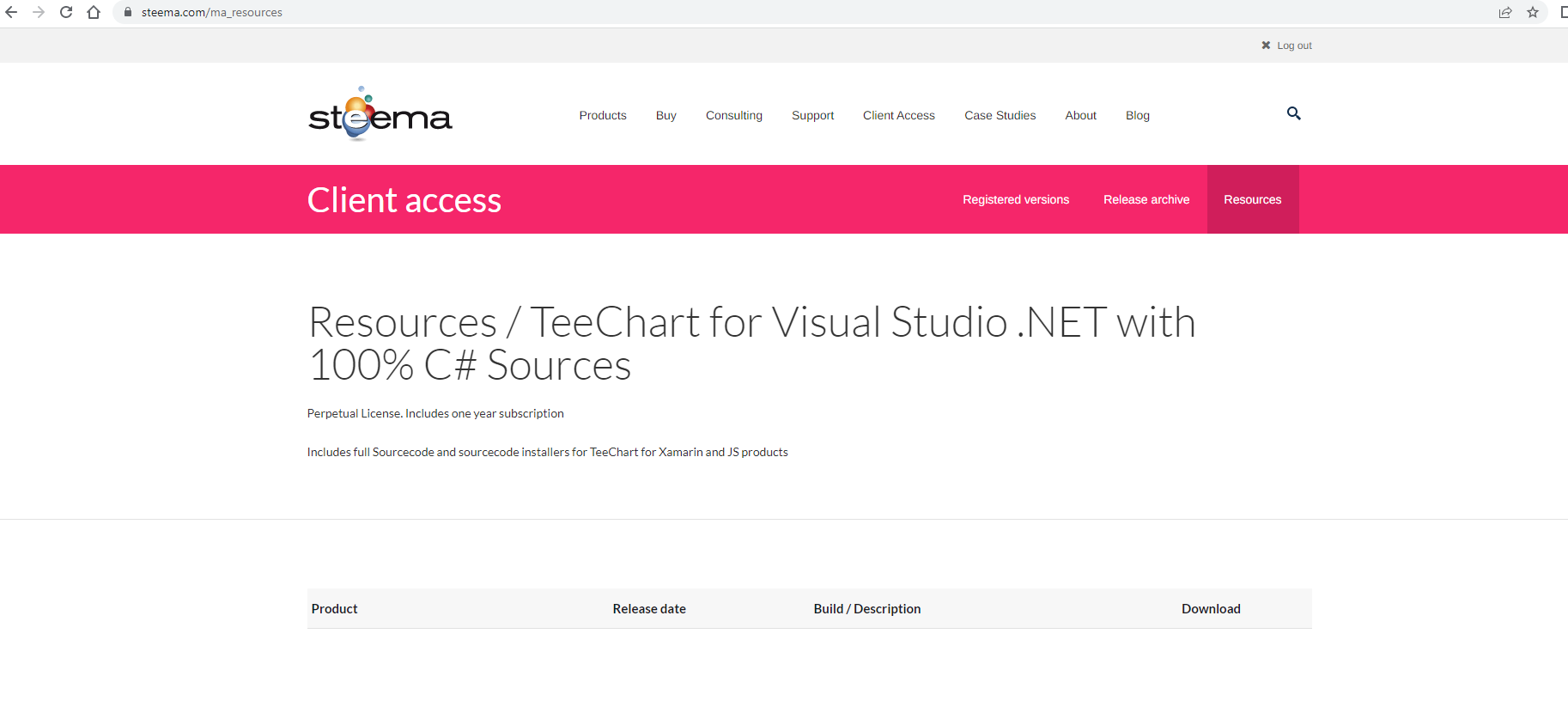Open the About page
The image size is (1568, 707).
click(x=1080, y=115)
